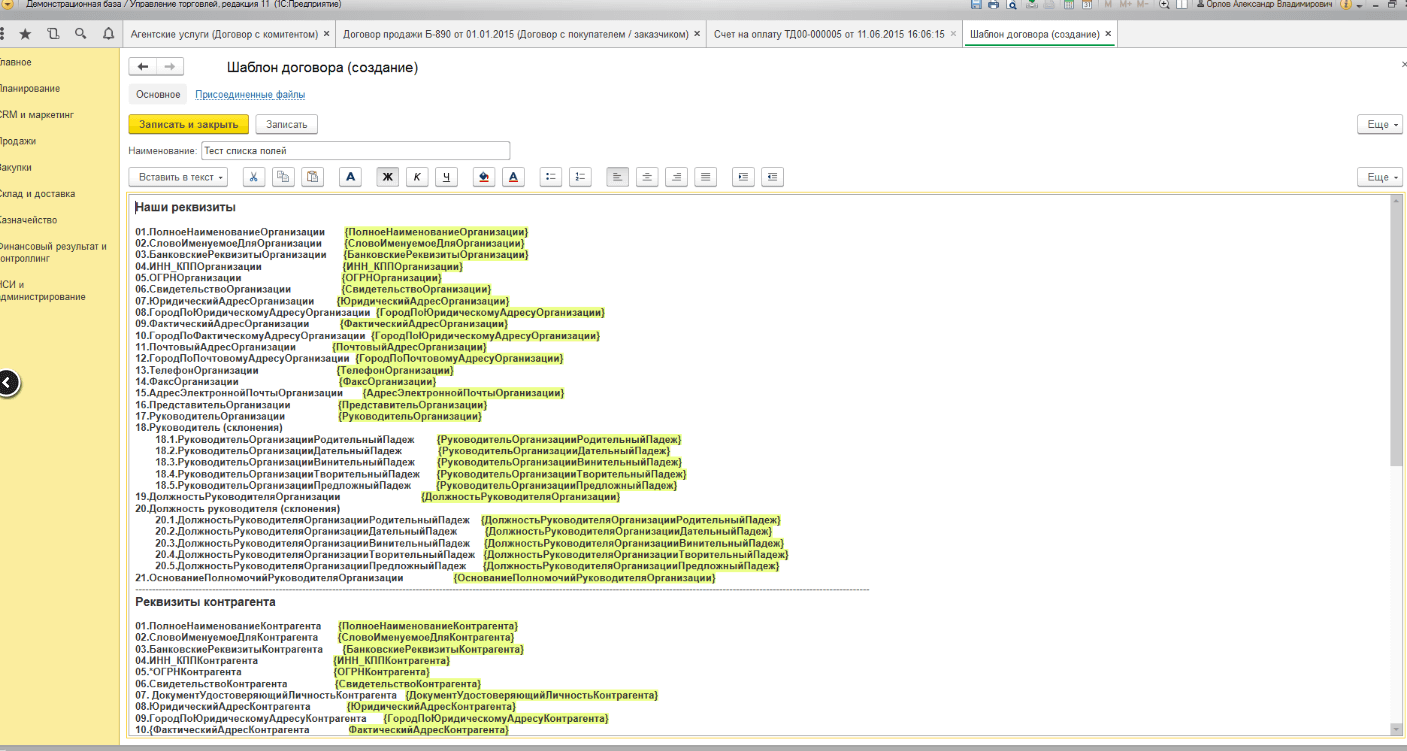This screenshot has width=1407, height=751.
Task: Open global search magnifier icon
Action: pyautogui.click(x=80, y=34)
